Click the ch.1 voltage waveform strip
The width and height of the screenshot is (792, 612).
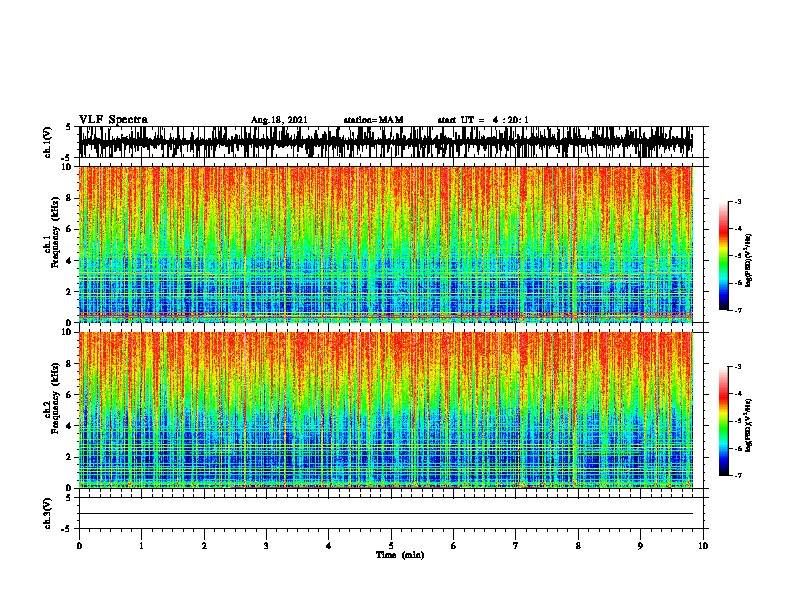pos(386,142)
